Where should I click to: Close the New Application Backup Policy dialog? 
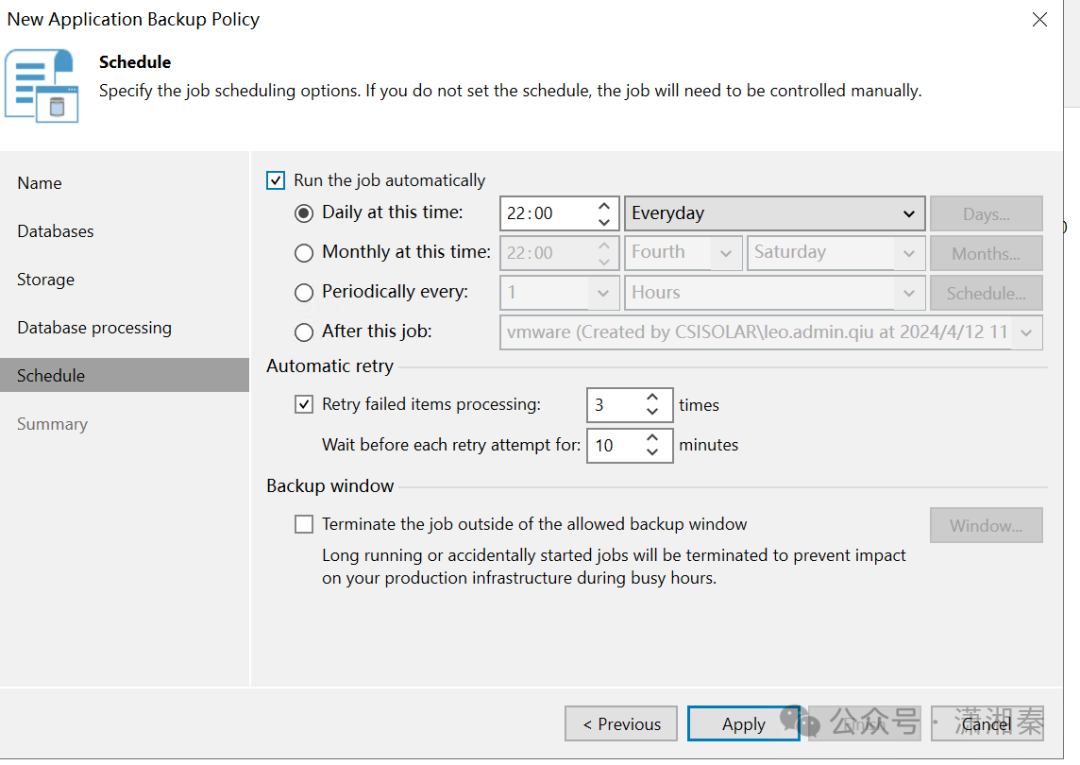1040,20
